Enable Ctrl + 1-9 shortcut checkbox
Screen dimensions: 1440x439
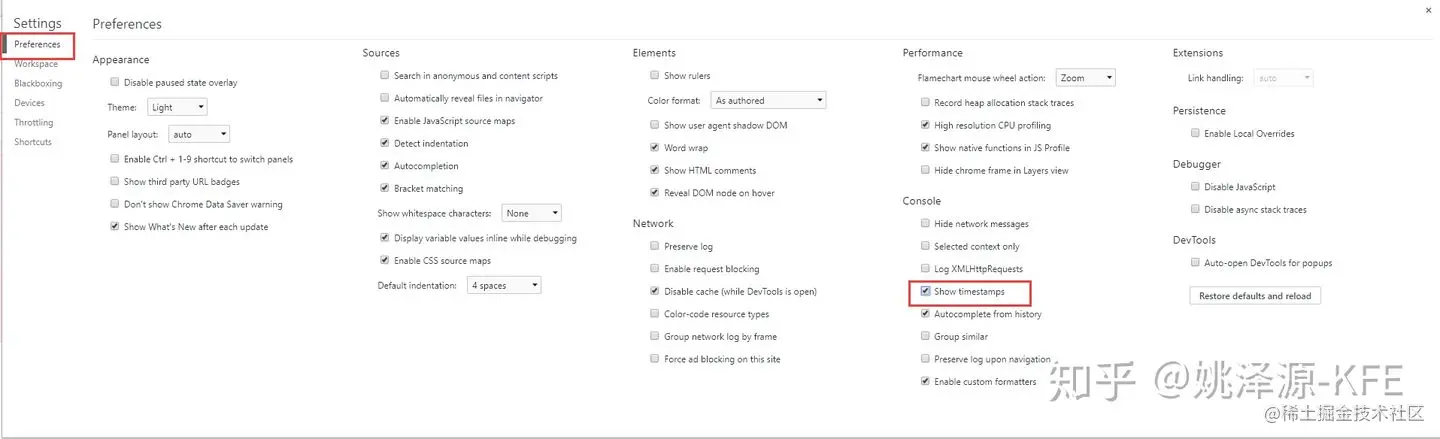point(115,159)
